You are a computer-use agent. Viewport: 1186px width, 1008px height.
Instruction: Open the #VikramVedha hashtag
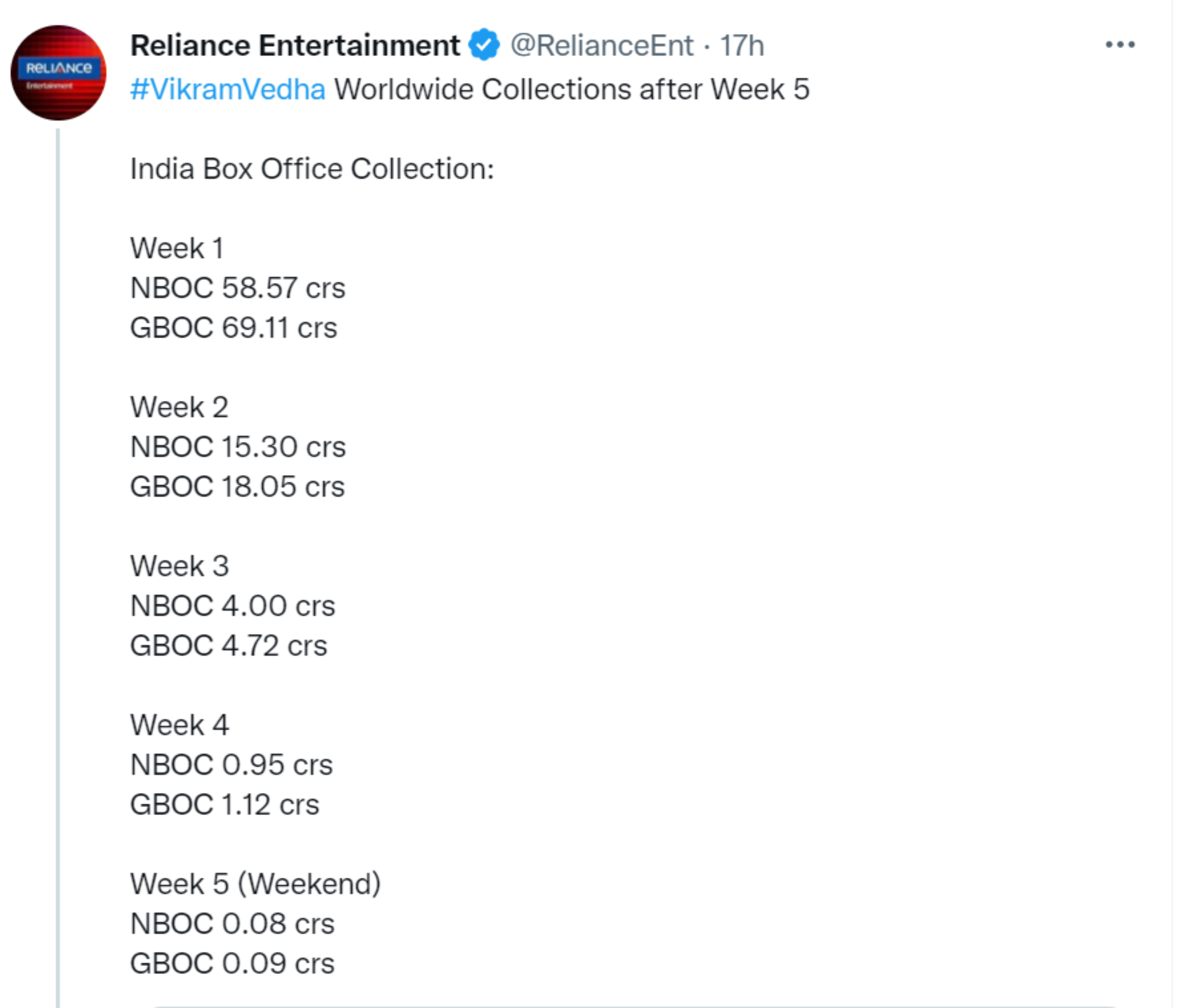coord(227,89)
